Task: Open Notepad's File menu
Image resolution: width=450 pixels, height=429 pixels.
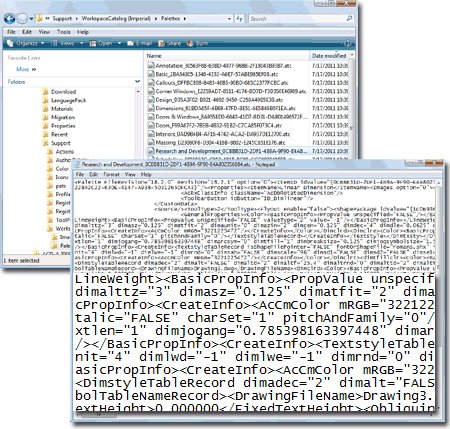Action: click(x=80, y=174)
